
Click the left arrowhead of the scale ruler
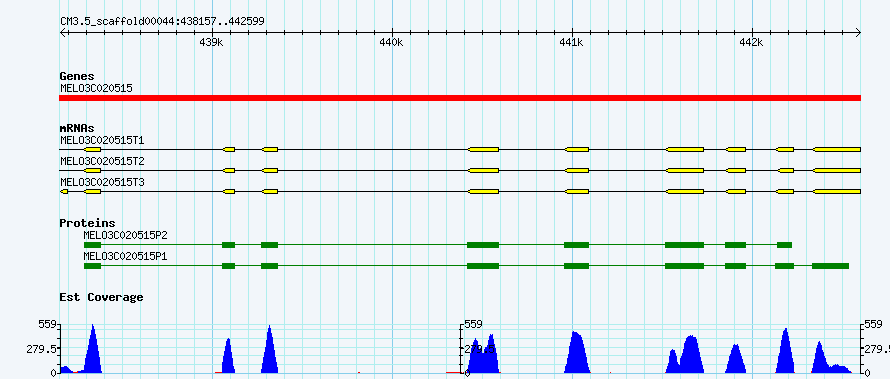pyautogui.click(x=62, y=33)
